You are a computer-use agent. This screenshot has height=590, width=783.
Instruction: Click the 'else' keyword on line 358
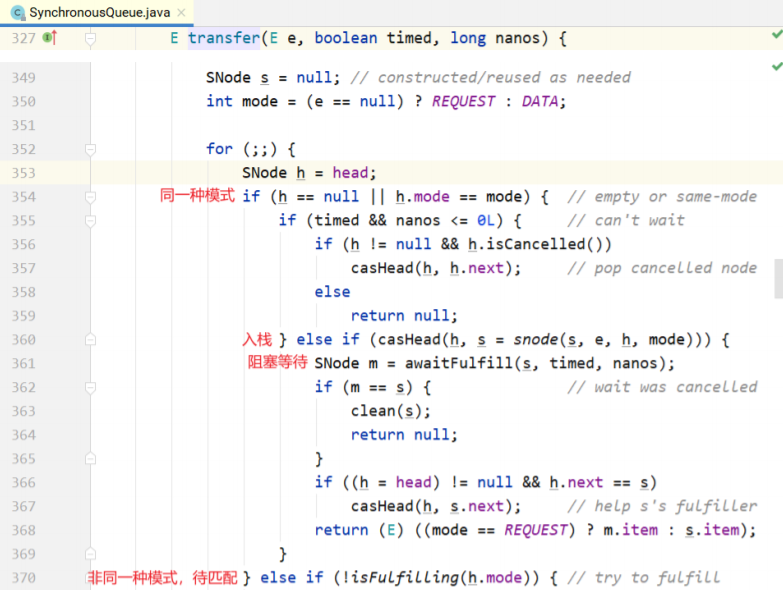click(x=332, y=292)
